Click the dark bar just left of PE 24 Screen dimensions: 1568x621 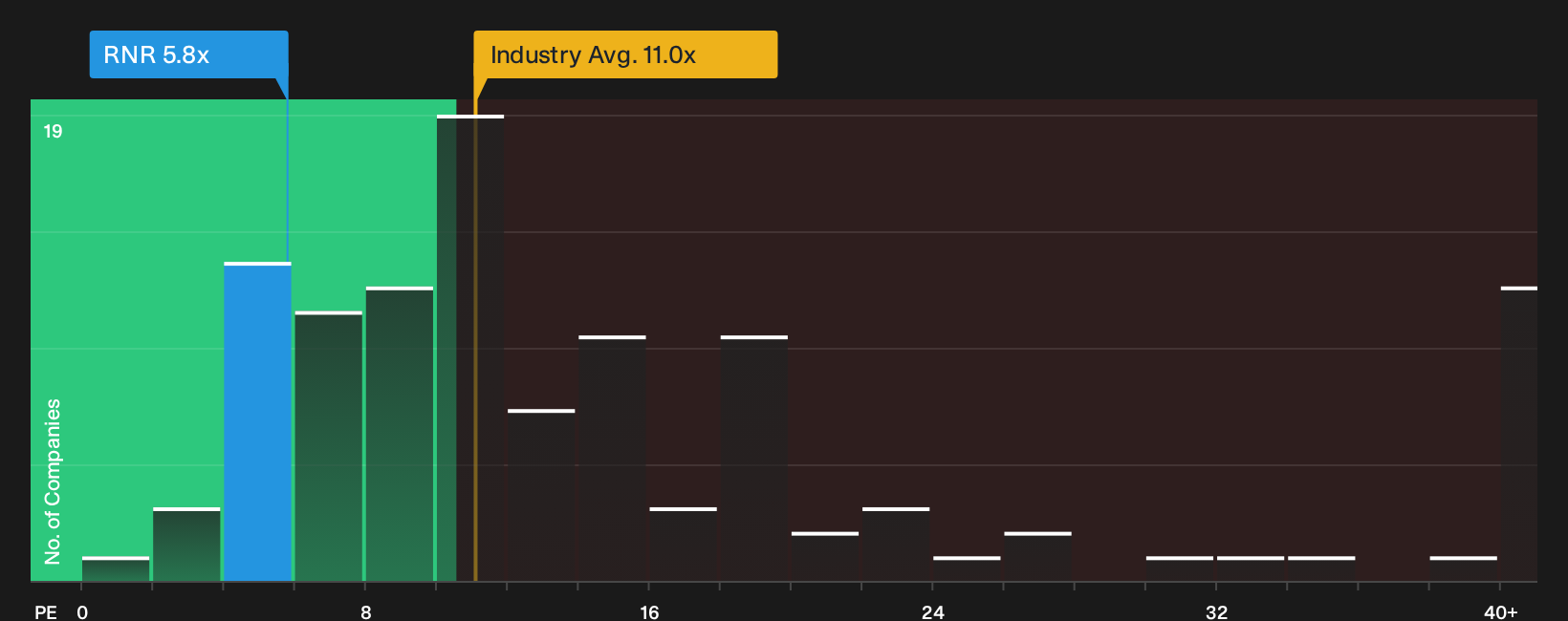tap(896, 545)
